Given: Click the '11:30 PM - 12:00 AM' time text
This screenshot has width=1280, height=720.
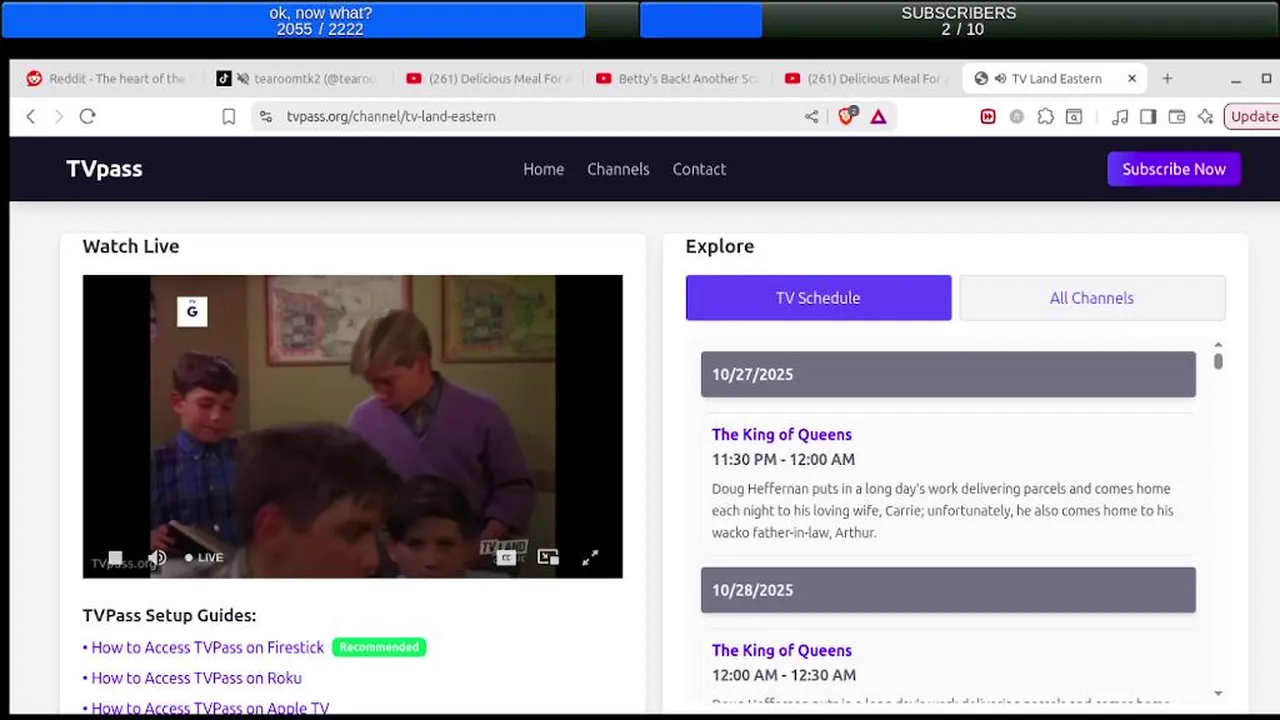Looking at the screenshot, I should [783, 460].
